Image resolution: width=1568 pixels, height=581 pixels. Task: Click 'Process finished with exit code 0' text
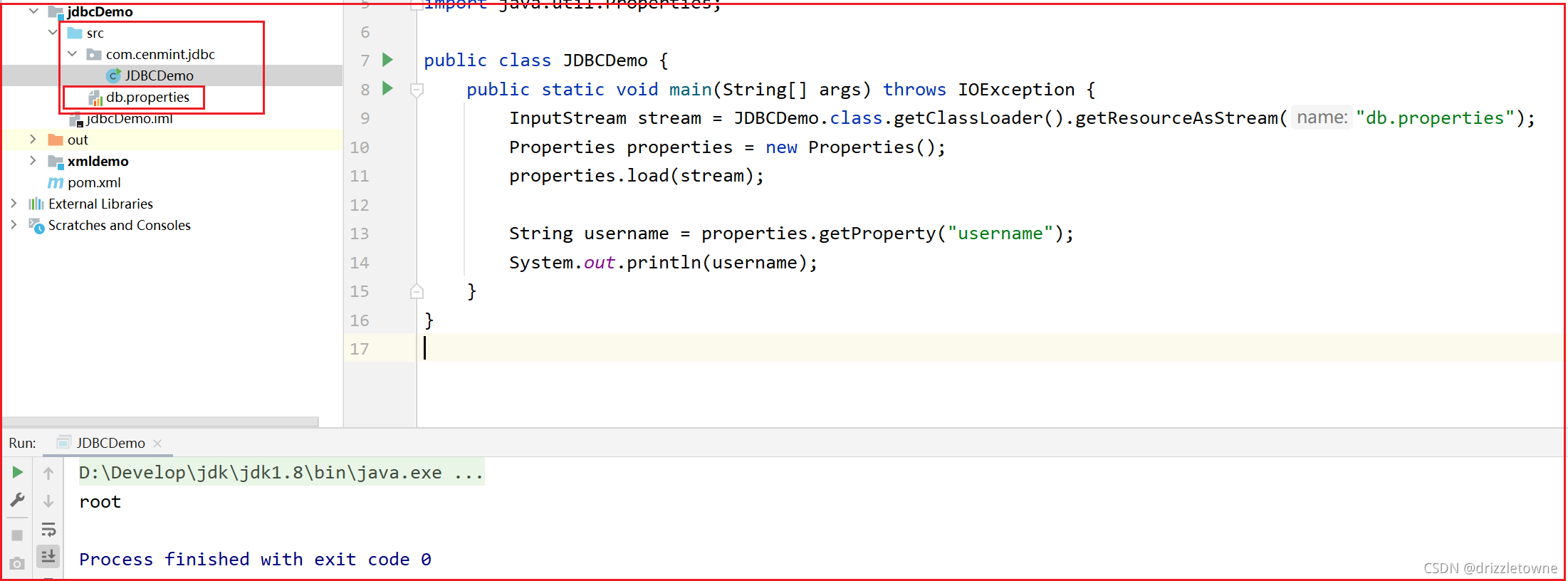pos(255,560)
